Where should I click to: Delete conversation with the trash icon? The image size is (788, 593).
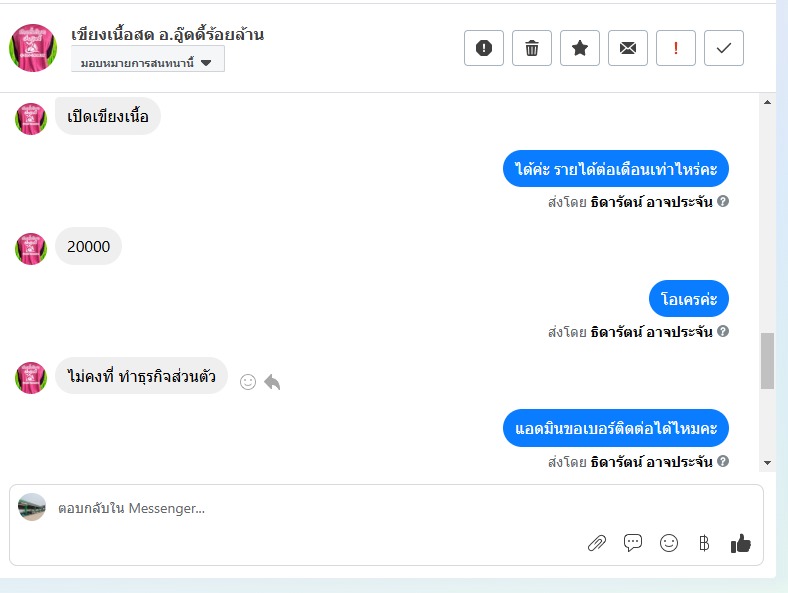[532, 48]
